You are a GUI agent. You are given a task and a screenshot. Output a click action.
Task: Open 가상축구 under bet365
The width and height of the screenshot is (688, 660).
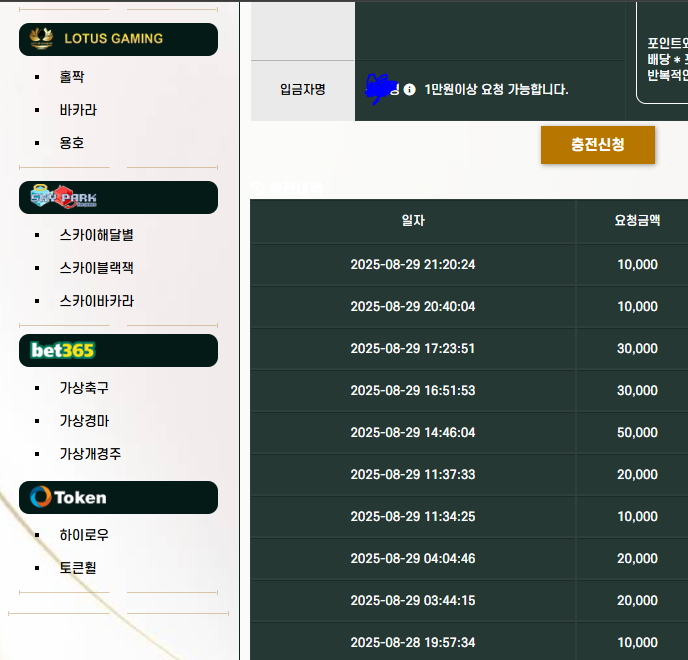point(84,387)
